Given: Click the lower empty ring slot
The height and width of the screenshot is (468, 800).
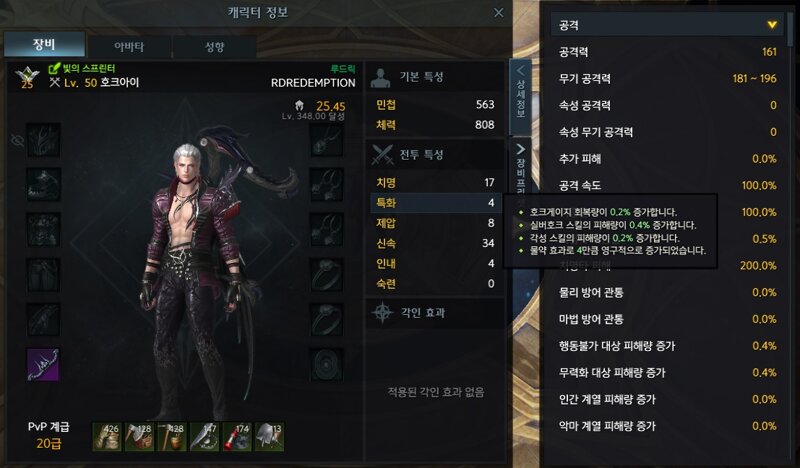Looking at the screenshot, I should 327,319.
